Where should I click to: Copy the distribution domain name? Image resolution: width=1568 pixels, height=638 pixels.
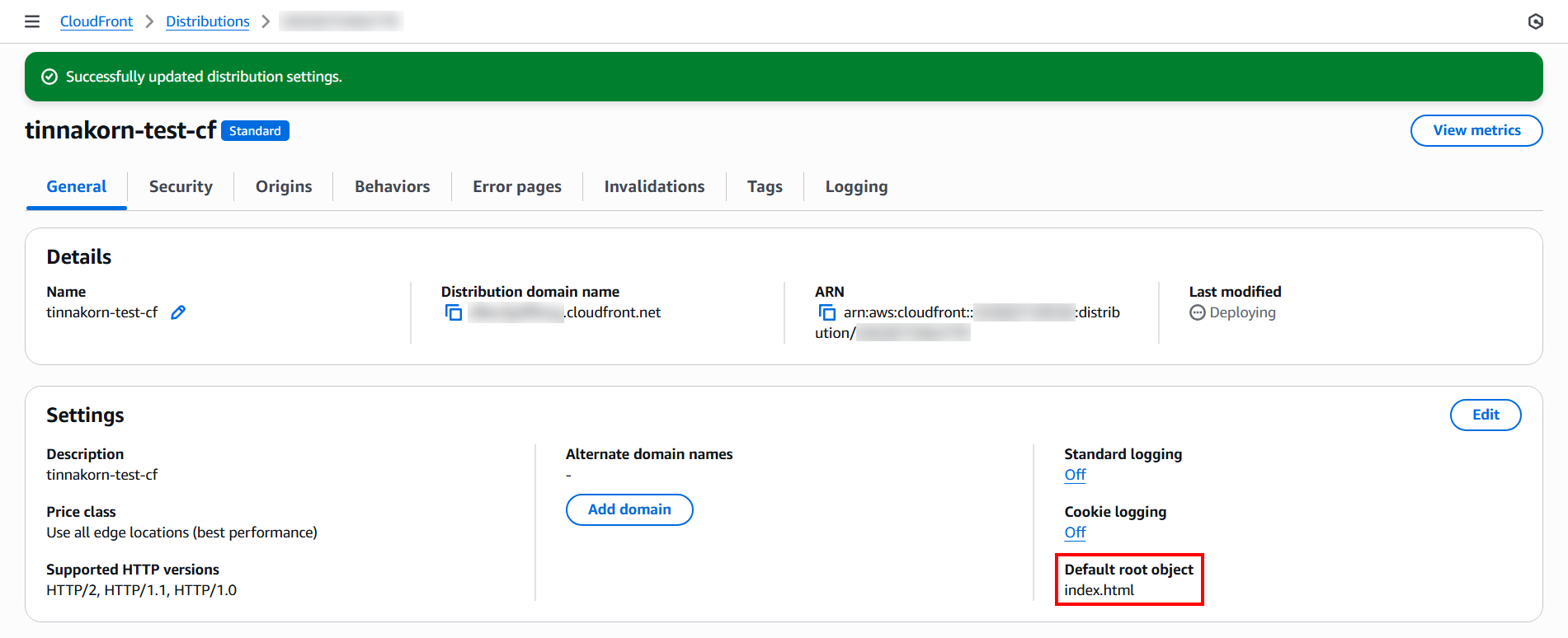(454, 312)
